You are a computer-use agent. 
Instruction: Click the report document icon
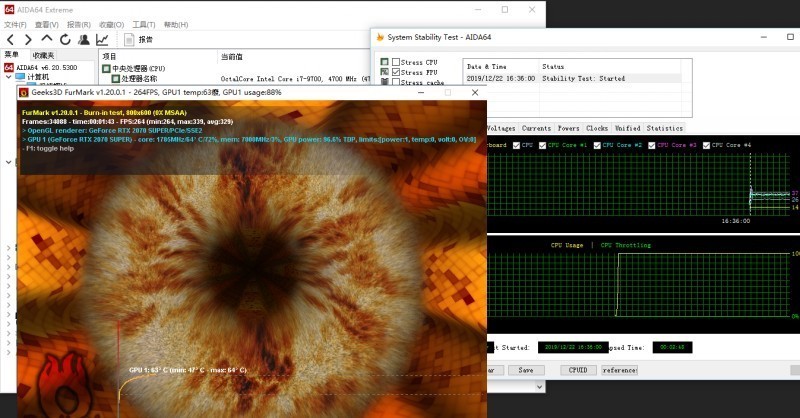pos(130,40)
